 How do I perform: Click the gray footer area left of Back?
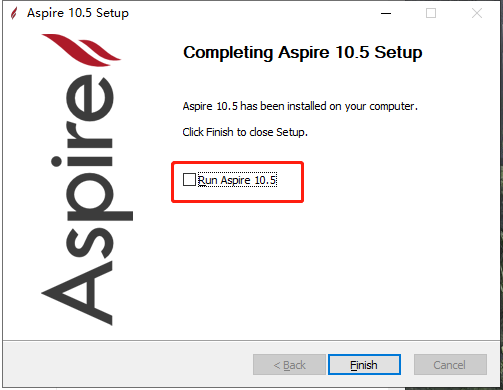coord(127,365)
